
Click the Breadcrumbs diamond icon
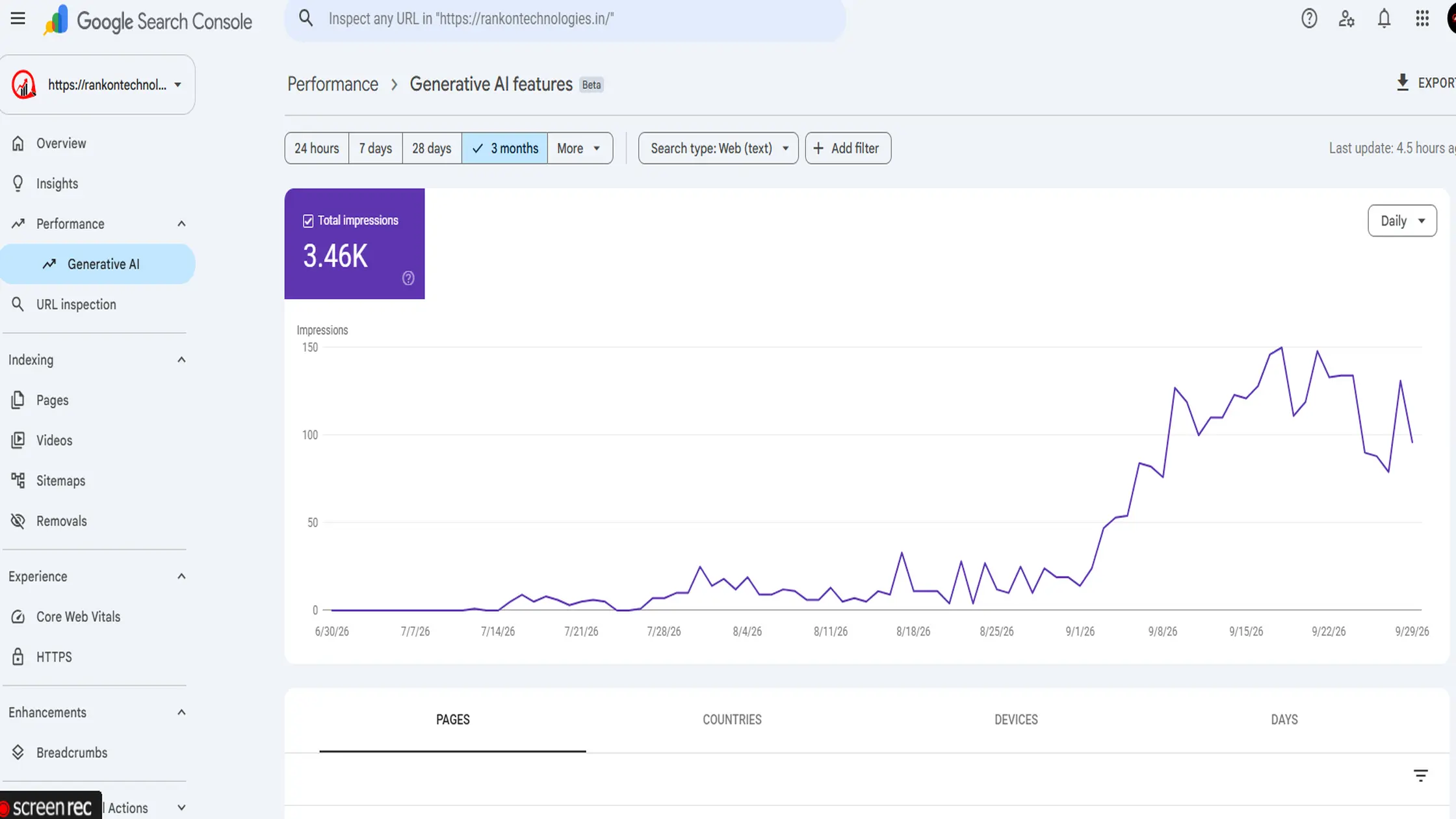click(x=18, y=752)
